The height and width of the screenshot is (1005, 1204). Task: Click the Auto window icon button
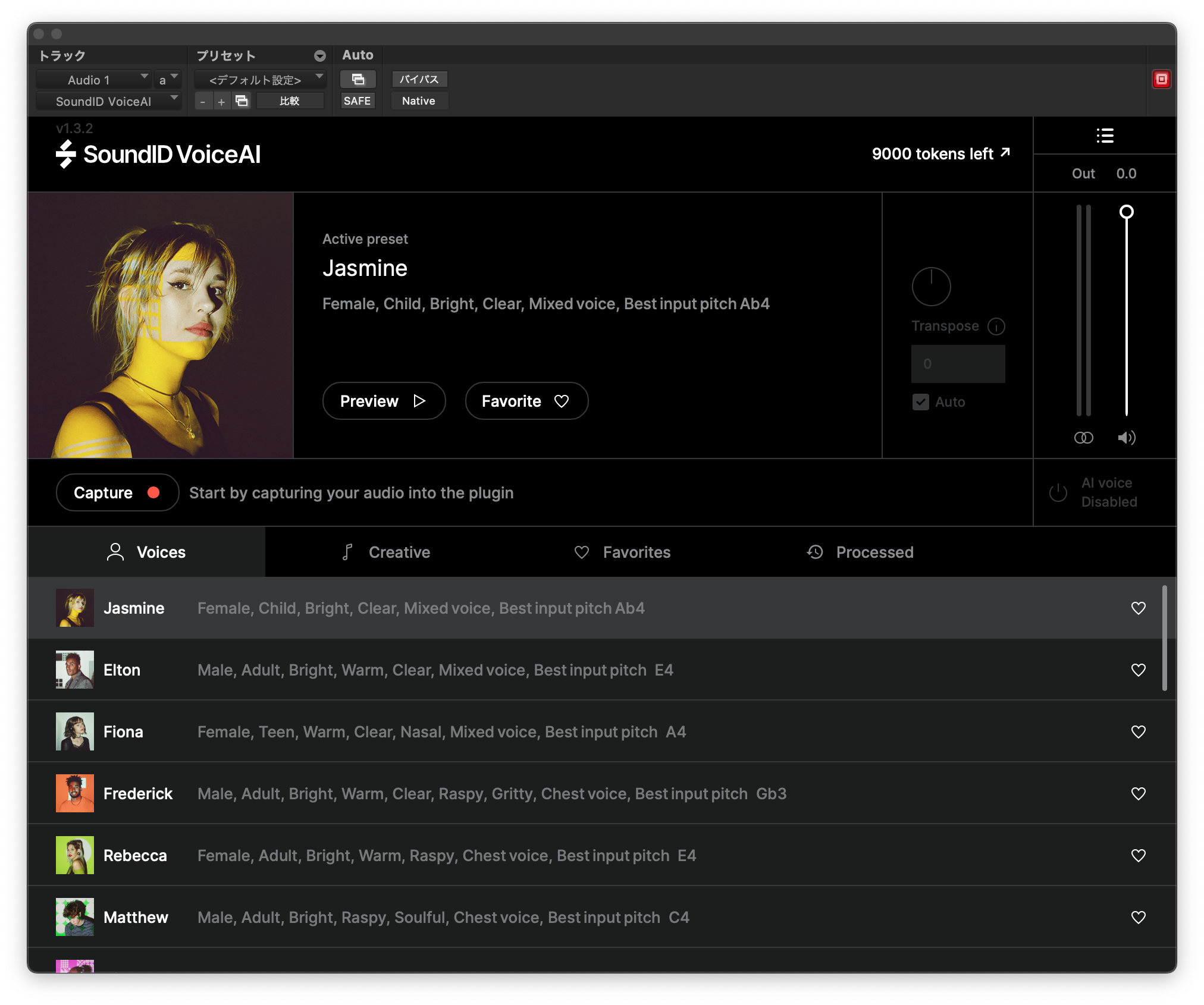click(358, 79)
